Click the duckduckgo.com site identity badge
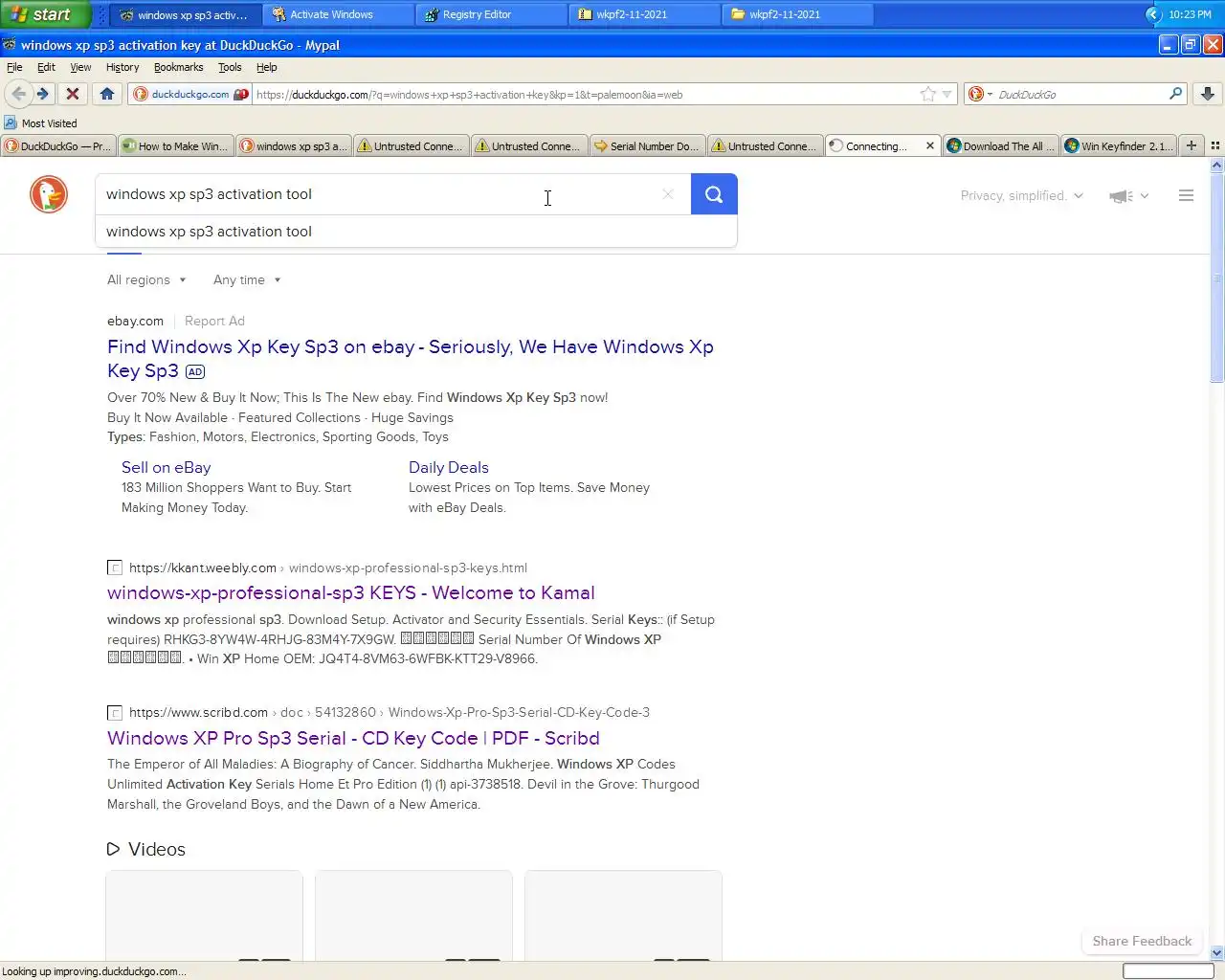 190,94
